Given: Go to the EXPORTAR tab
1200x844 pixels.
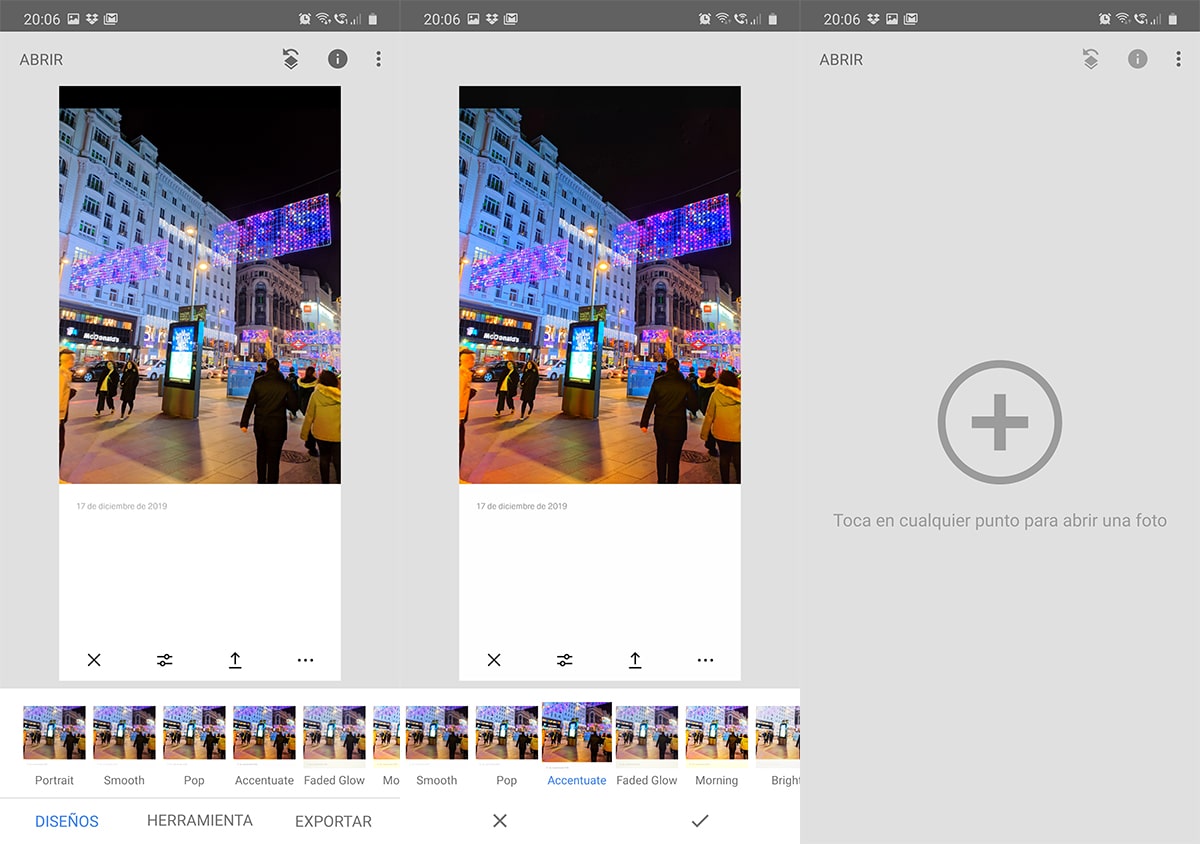Looking at the screenshot, I should (x=333, y=821).
